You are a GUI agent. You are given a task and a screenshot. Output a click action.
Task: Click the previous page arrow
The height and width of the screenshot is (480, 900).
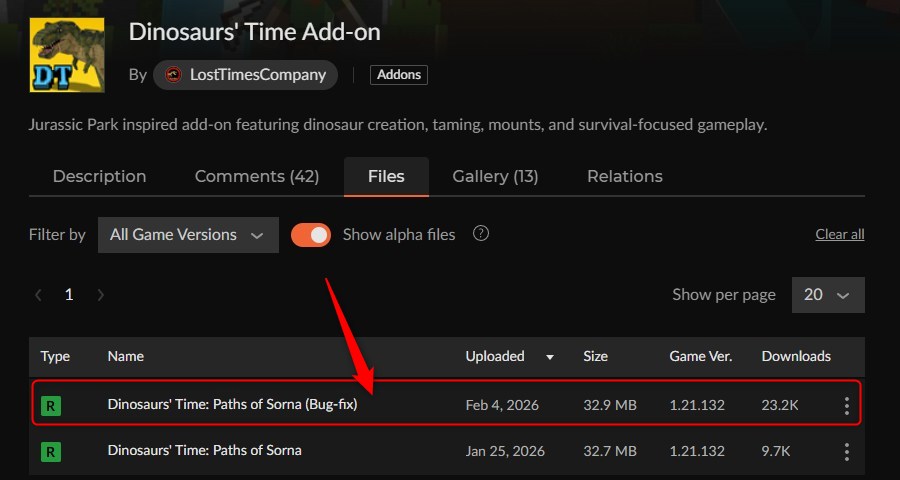click(39, 295)
